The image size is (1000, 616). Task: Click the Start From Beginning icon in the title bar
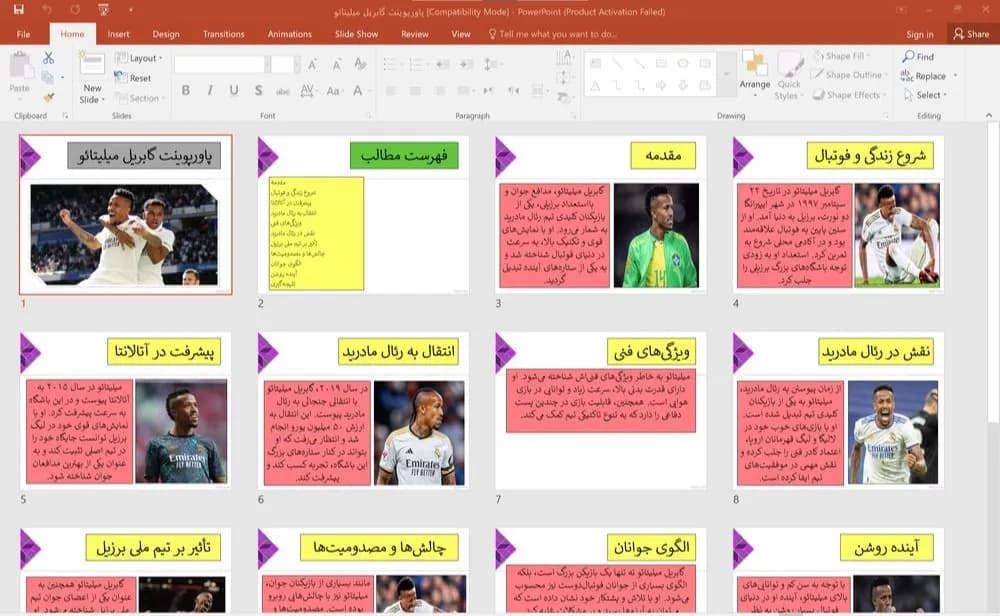click(x=103, y=10)
